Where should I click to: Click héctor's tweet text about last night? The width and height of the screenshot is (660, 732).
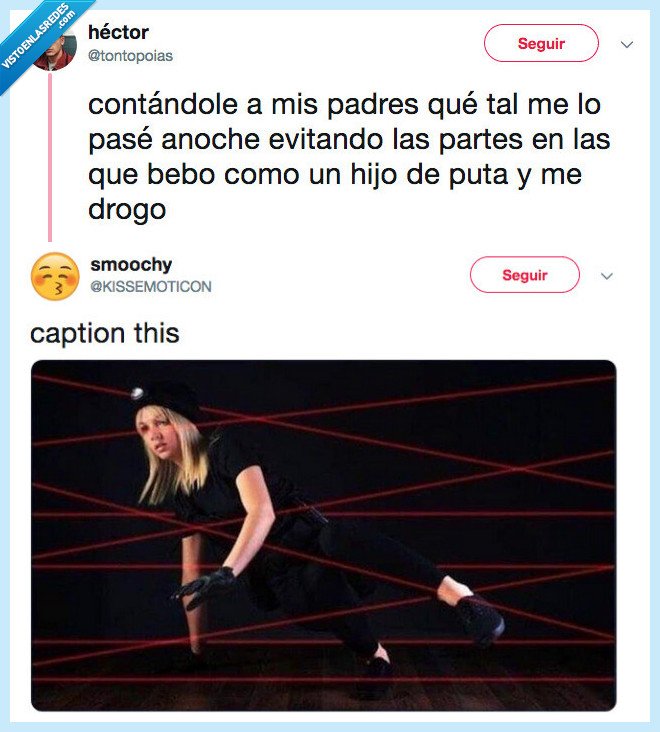pyautogui.click(x=349, y=156)
